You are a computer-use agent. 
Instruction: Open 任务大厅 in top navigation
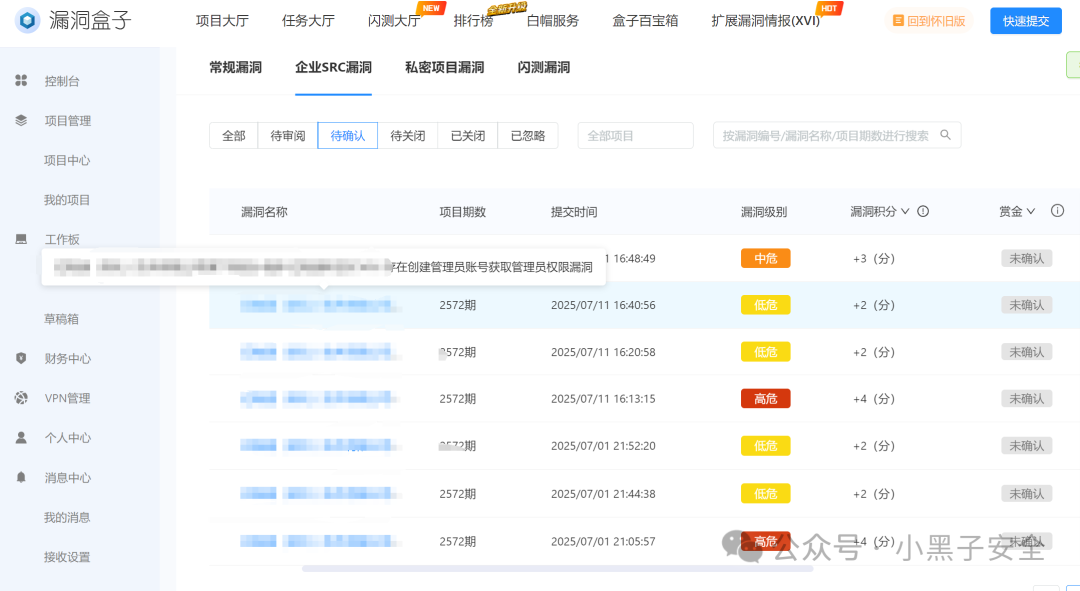point(308,21)
